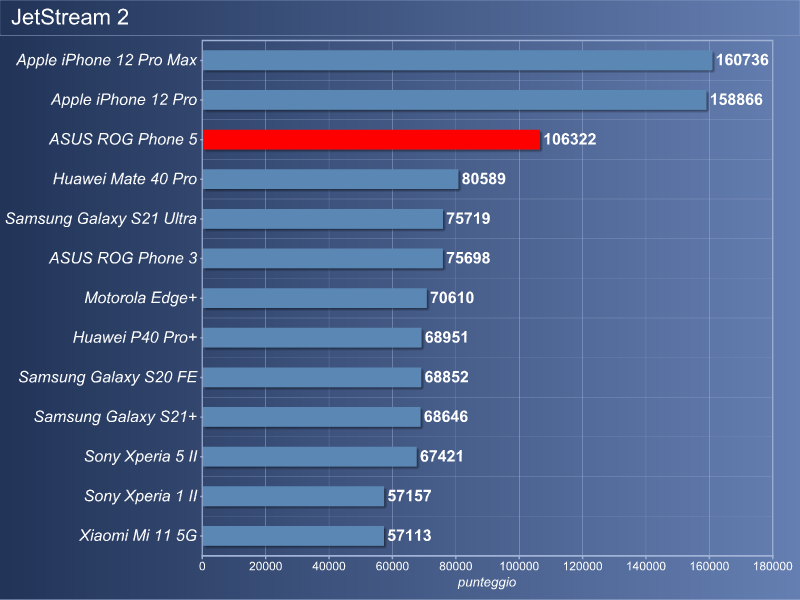The image size is (800, 600).
Task: Select the score value 75698
Action: click(x=468, y=258)
